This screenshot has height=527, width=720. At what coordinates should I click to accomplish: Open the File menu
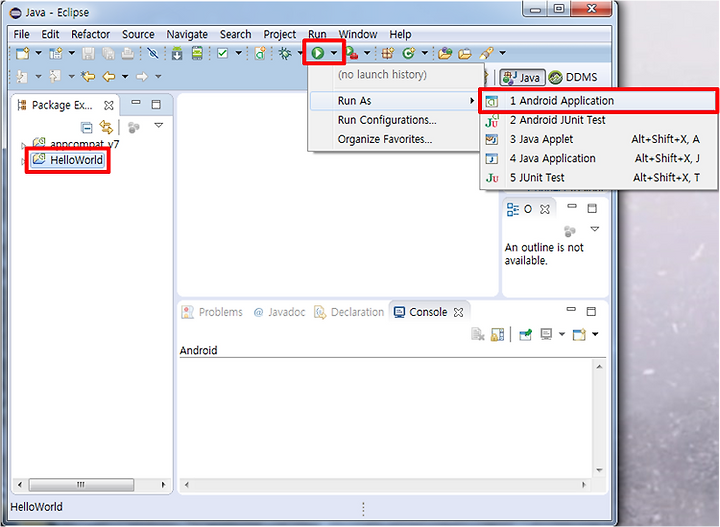21,34
